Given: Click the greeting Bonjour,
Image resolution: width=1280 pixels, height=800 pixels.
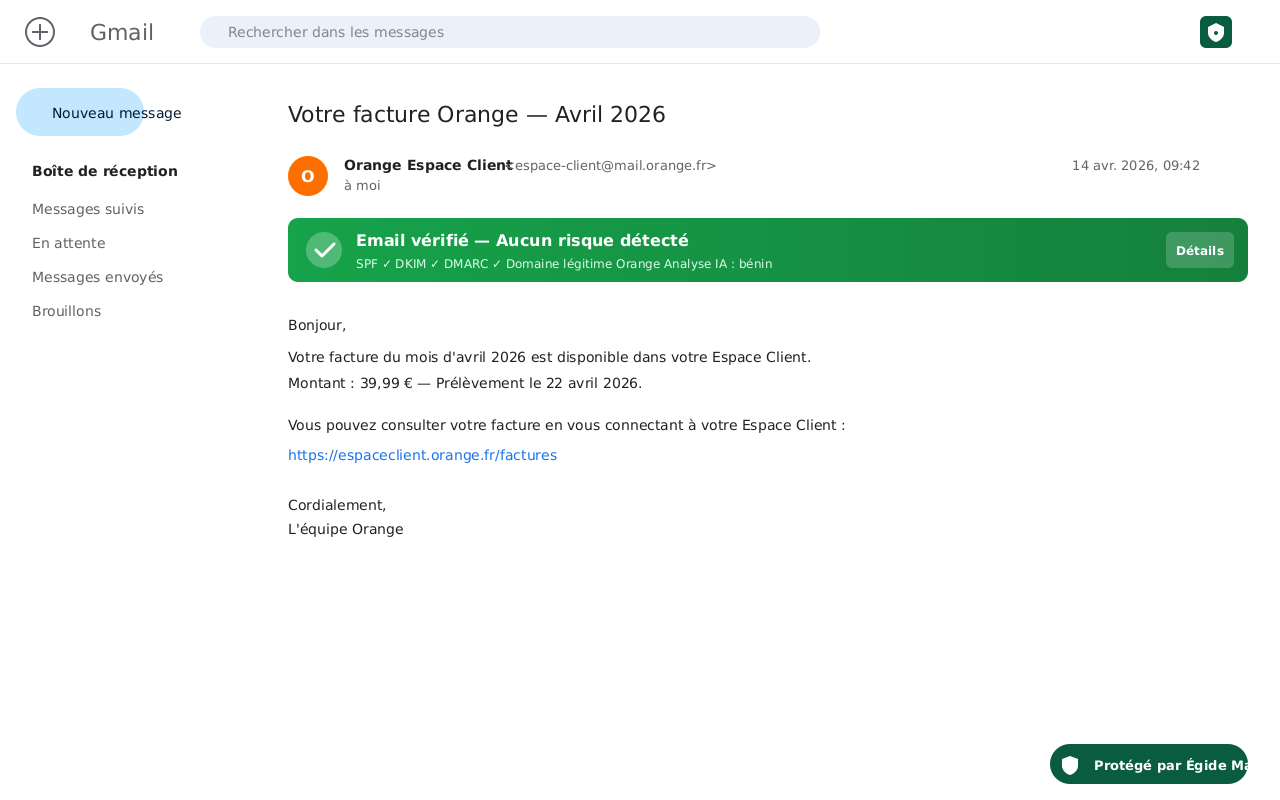Looking at the screenshot, I should point(317,325).
